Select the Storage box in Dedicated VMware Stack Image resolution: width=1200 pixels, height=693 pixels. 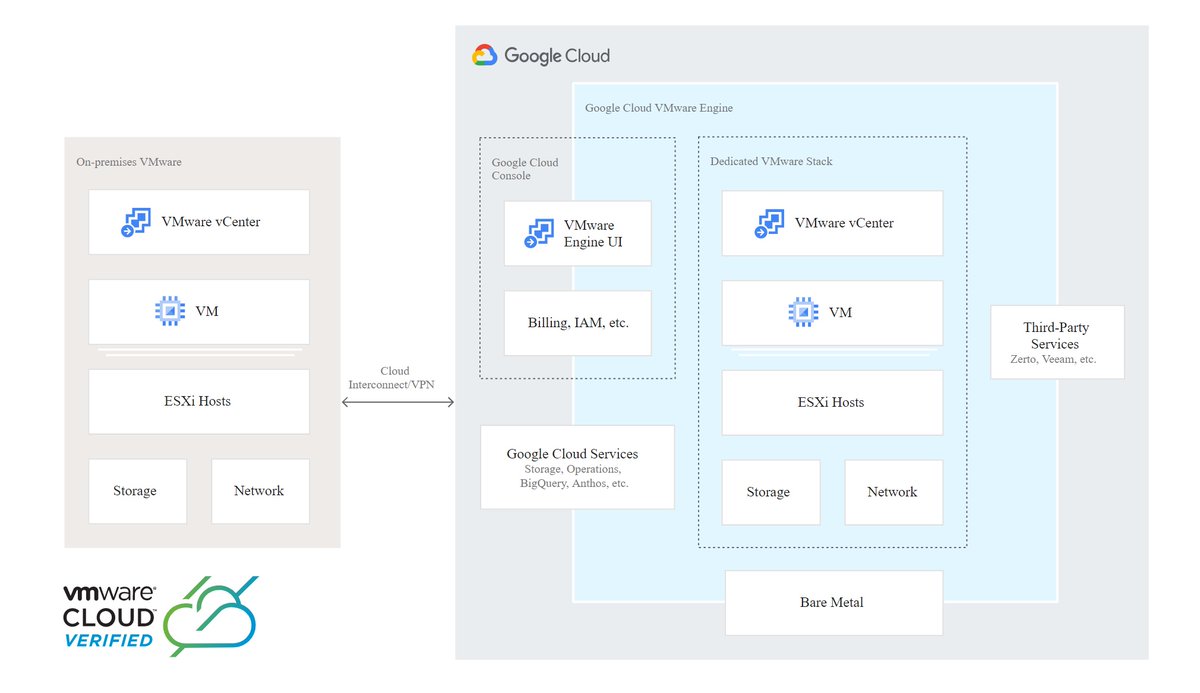[x=770, y=492]
